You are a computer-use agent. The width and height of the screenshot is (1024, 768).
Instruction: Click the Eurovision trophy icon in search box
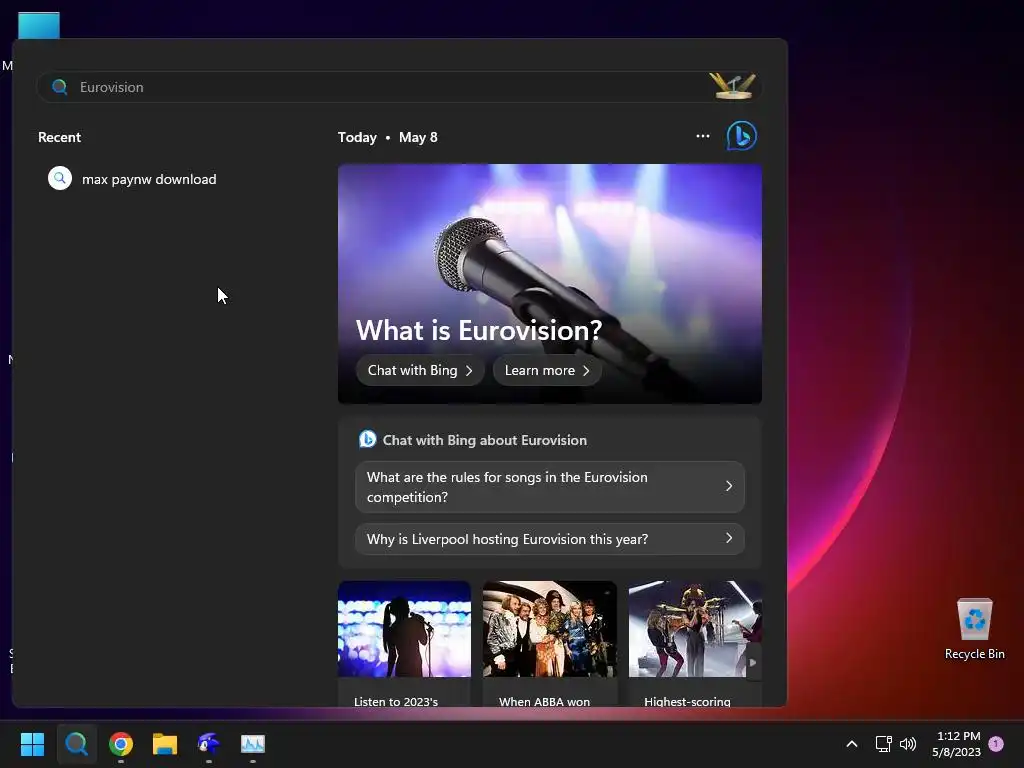coord(732,86)
